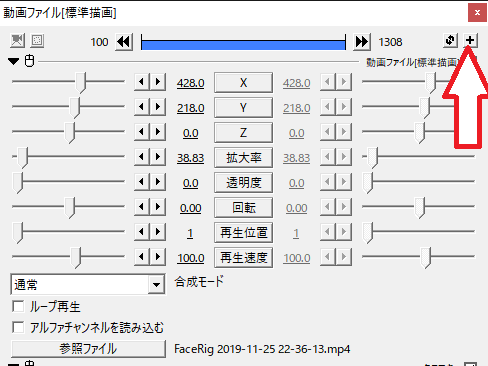
Task: Click the left 回転 value 0.00
Action: (x=190, y=208)
